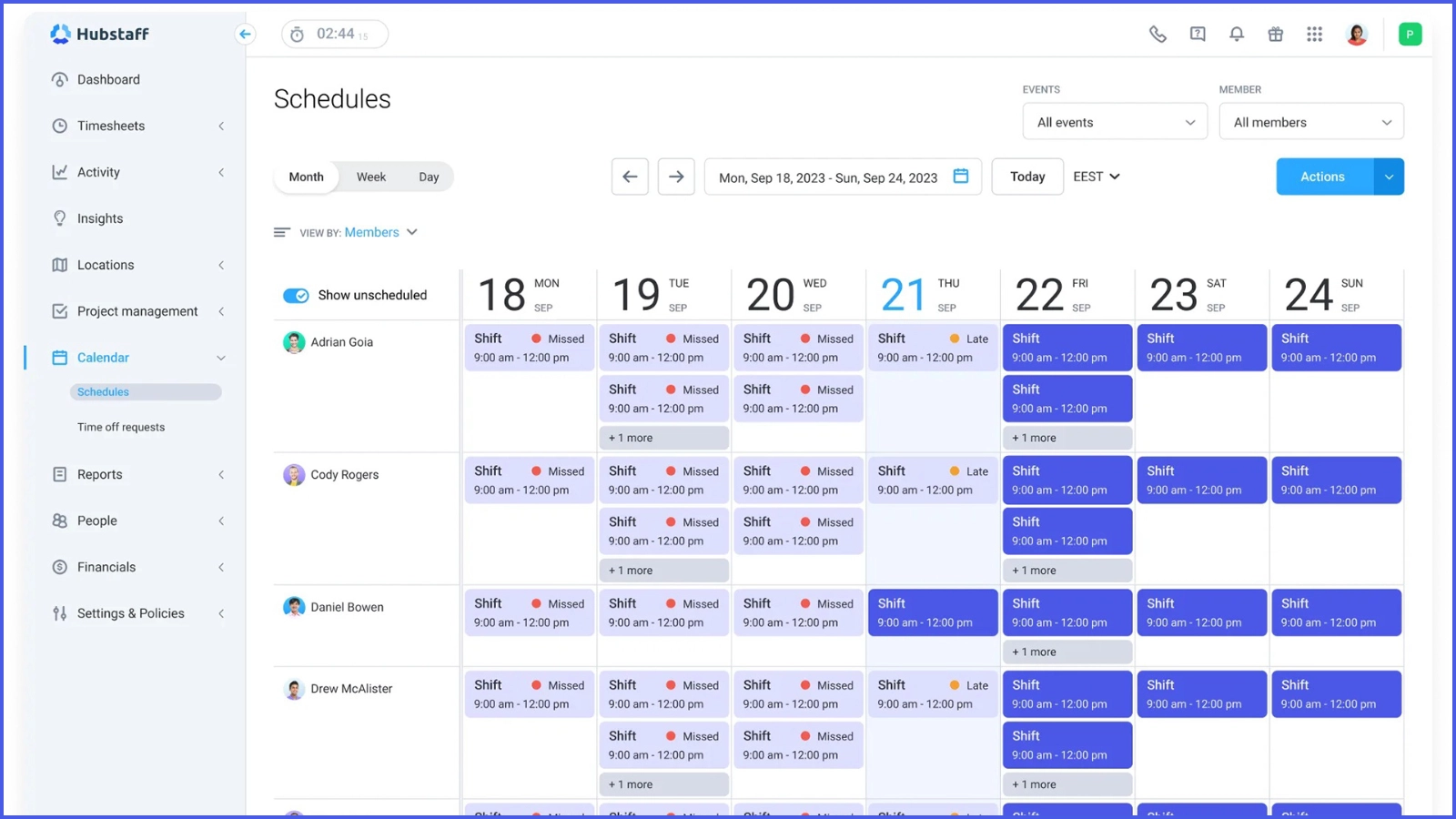Switch to the Month view tab
Image resolution: width=1456 pixels, height=819 pixels.
(307, 177)
